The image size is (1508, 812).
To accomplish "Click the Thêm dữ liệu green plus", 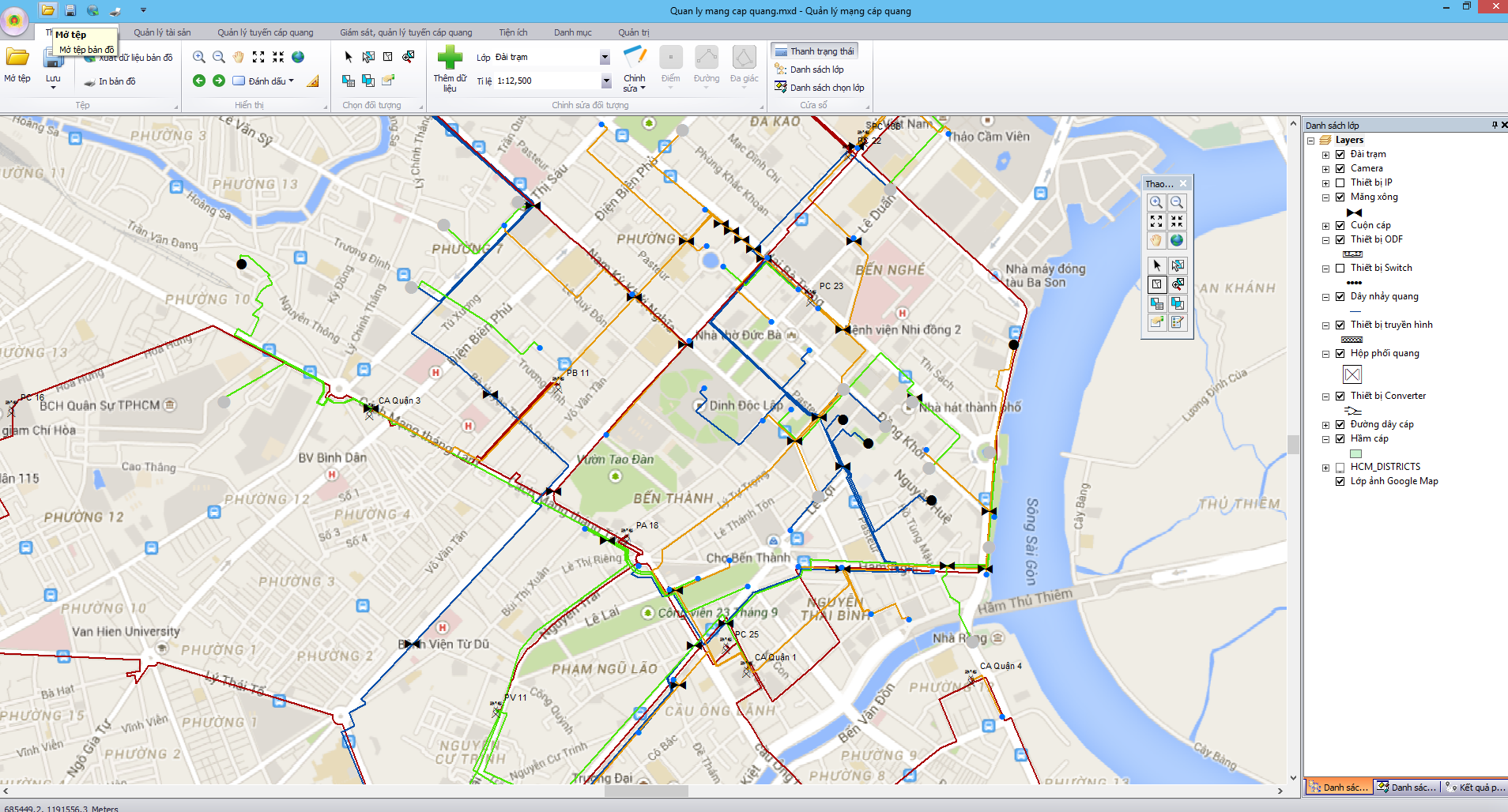I will click(x=450, y=58).
